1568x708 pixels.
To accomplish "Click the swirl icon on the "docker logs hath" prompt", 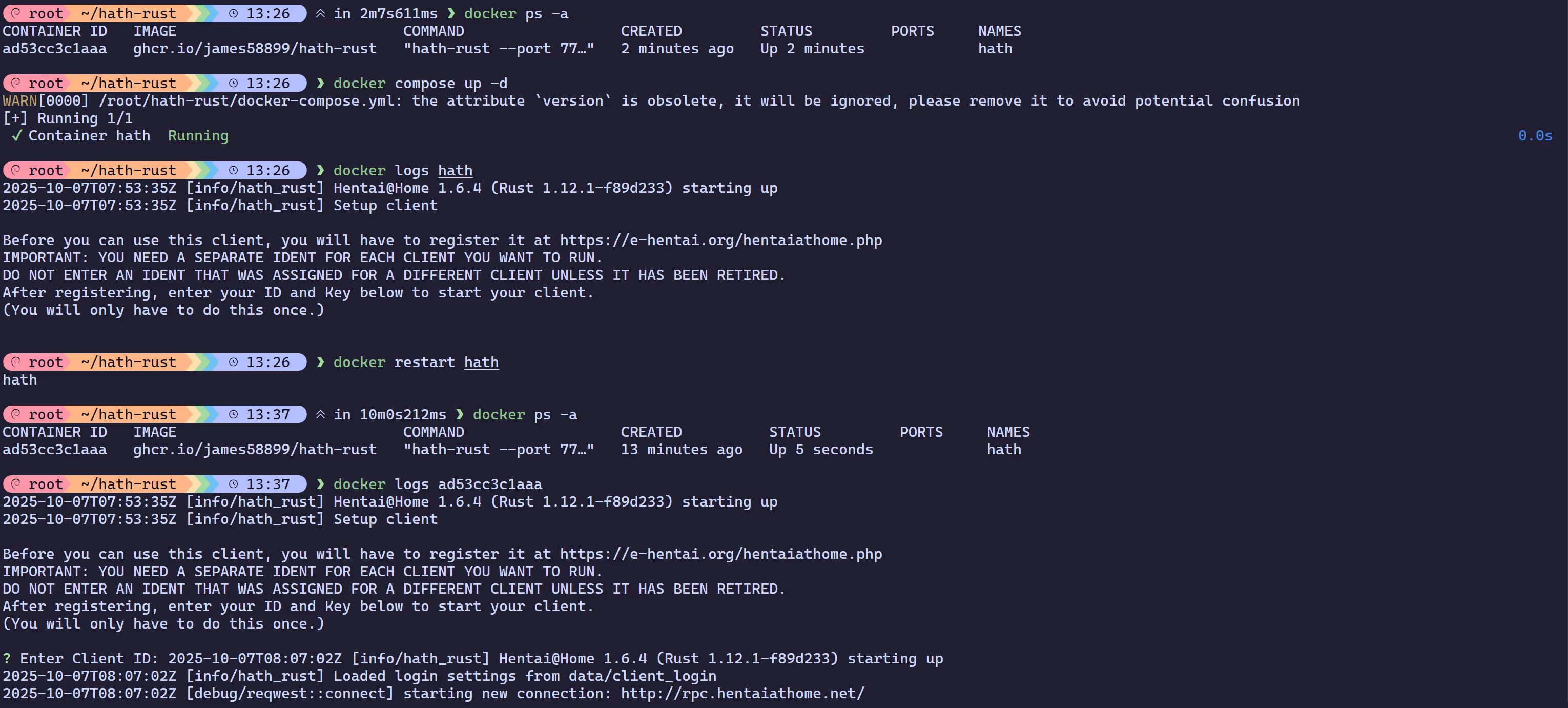I will (x=16, y=170).
